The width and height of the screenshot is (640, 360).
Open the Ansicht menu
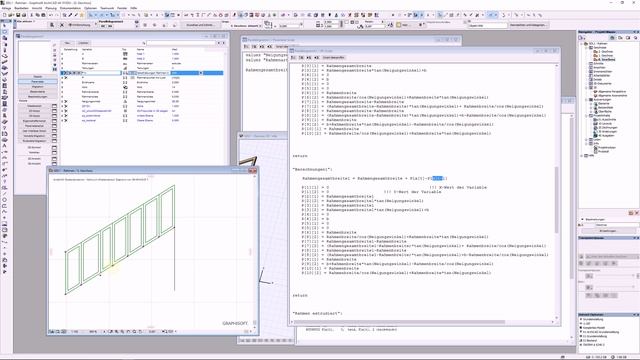(x=37, y=8)
